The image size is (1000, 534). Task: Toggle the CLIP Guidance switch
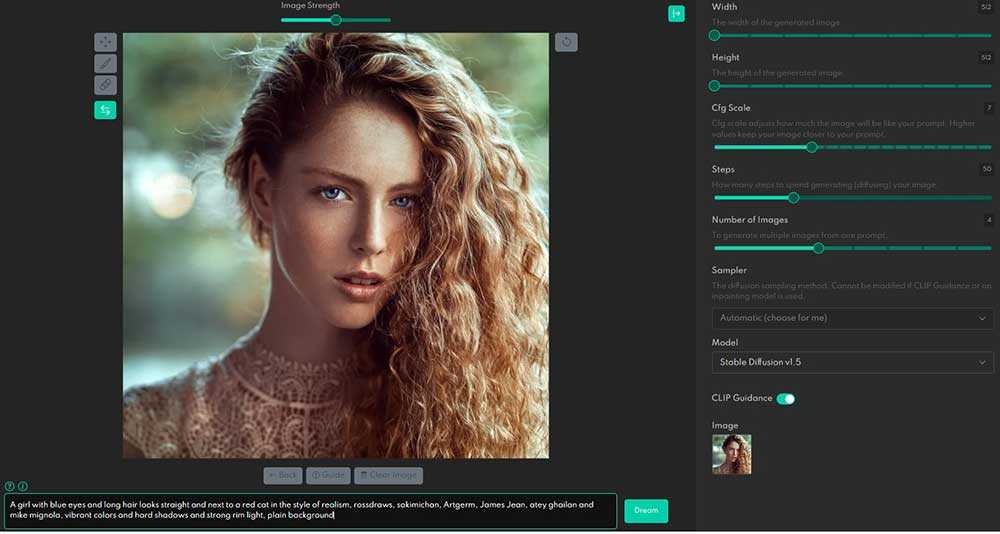coord(785,399)
